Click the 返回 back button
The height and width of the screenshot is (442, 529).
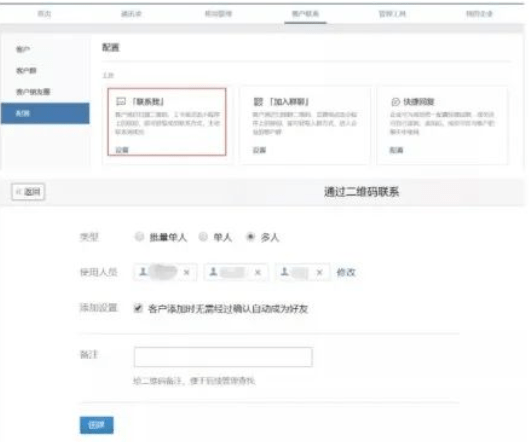(28, 192)
